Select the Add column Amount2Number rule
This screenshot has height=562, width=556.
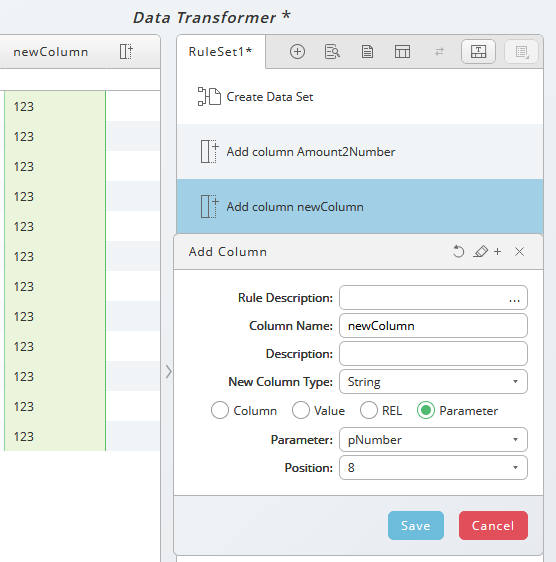click(x=360, y=152)
